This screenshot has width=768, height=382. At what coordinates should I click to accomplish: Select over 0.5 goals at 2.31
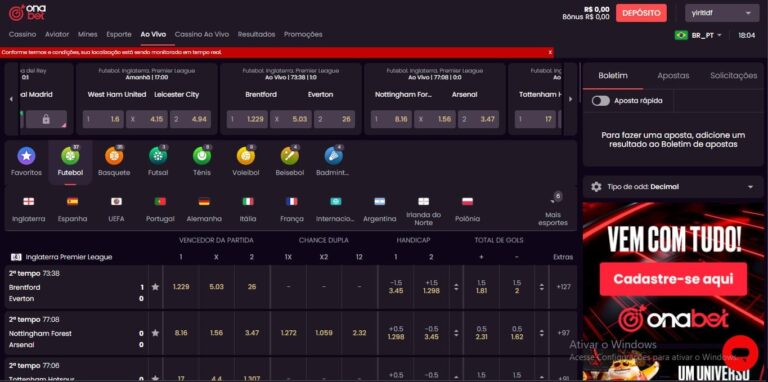481,333
